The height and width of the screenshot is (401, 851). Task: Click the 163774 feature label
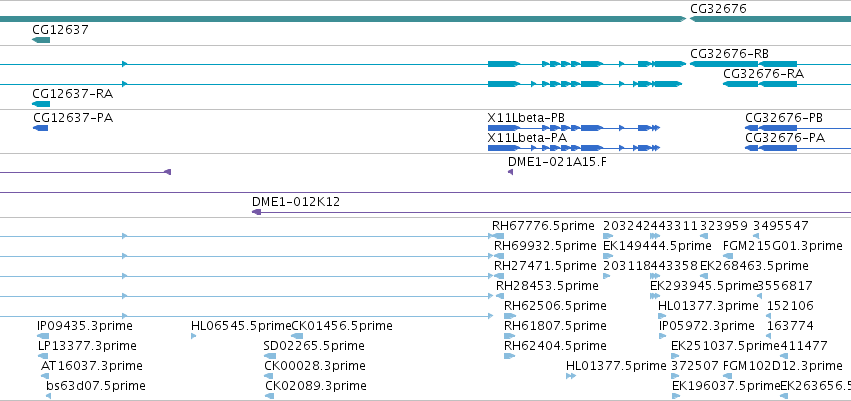tap(790, 326)
